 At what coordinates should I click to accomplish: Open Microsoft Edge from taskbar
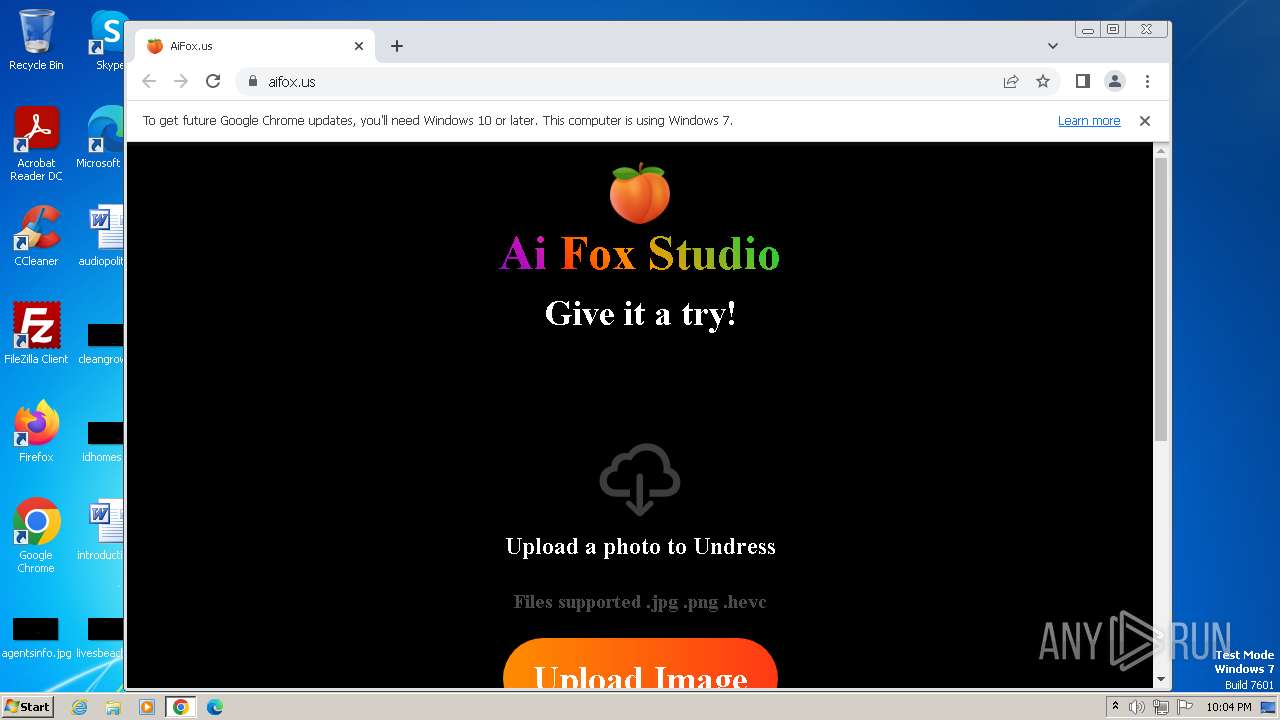(x=215, y=707)
